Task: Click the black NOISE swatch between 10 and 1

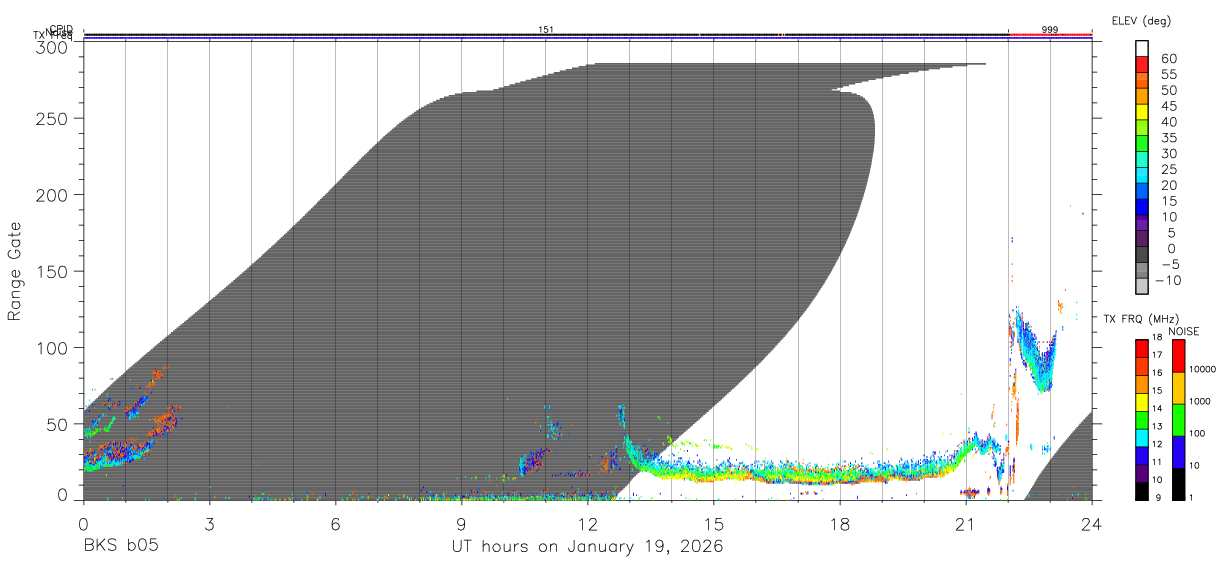Action: [x=1178, y=484]
